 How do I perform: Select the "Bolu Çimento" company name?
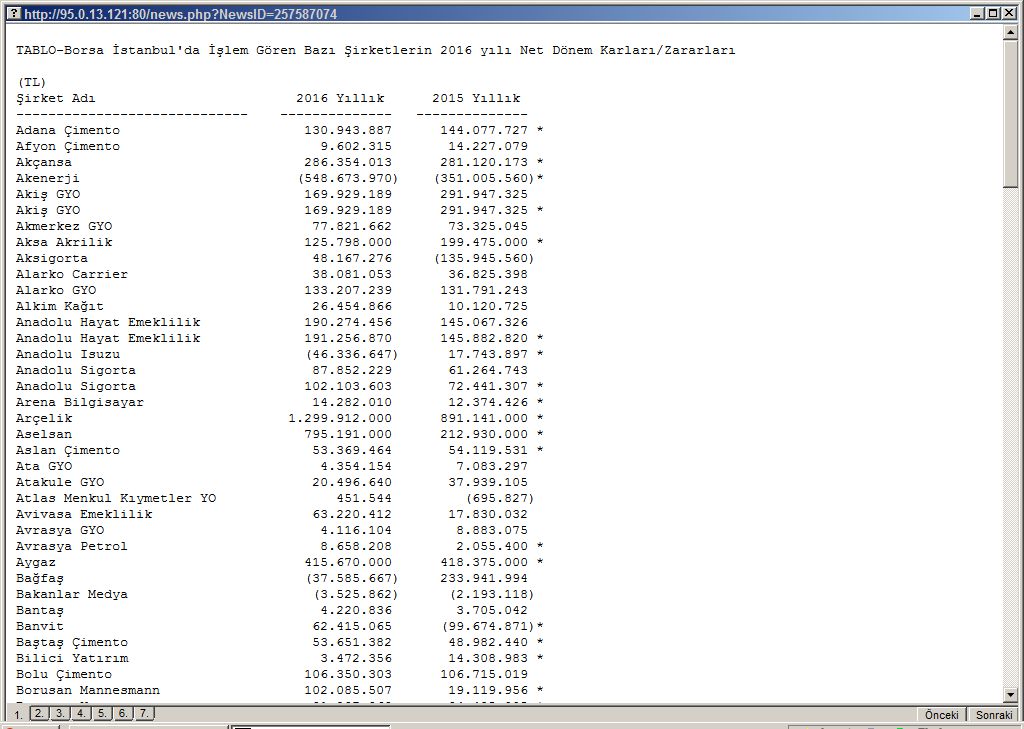(x=64, y=675)
